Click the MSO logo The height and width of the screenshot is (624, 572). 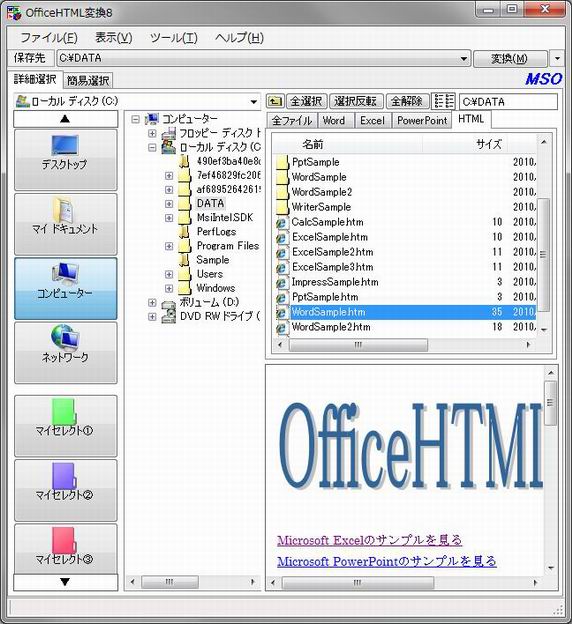pos(543,79)
